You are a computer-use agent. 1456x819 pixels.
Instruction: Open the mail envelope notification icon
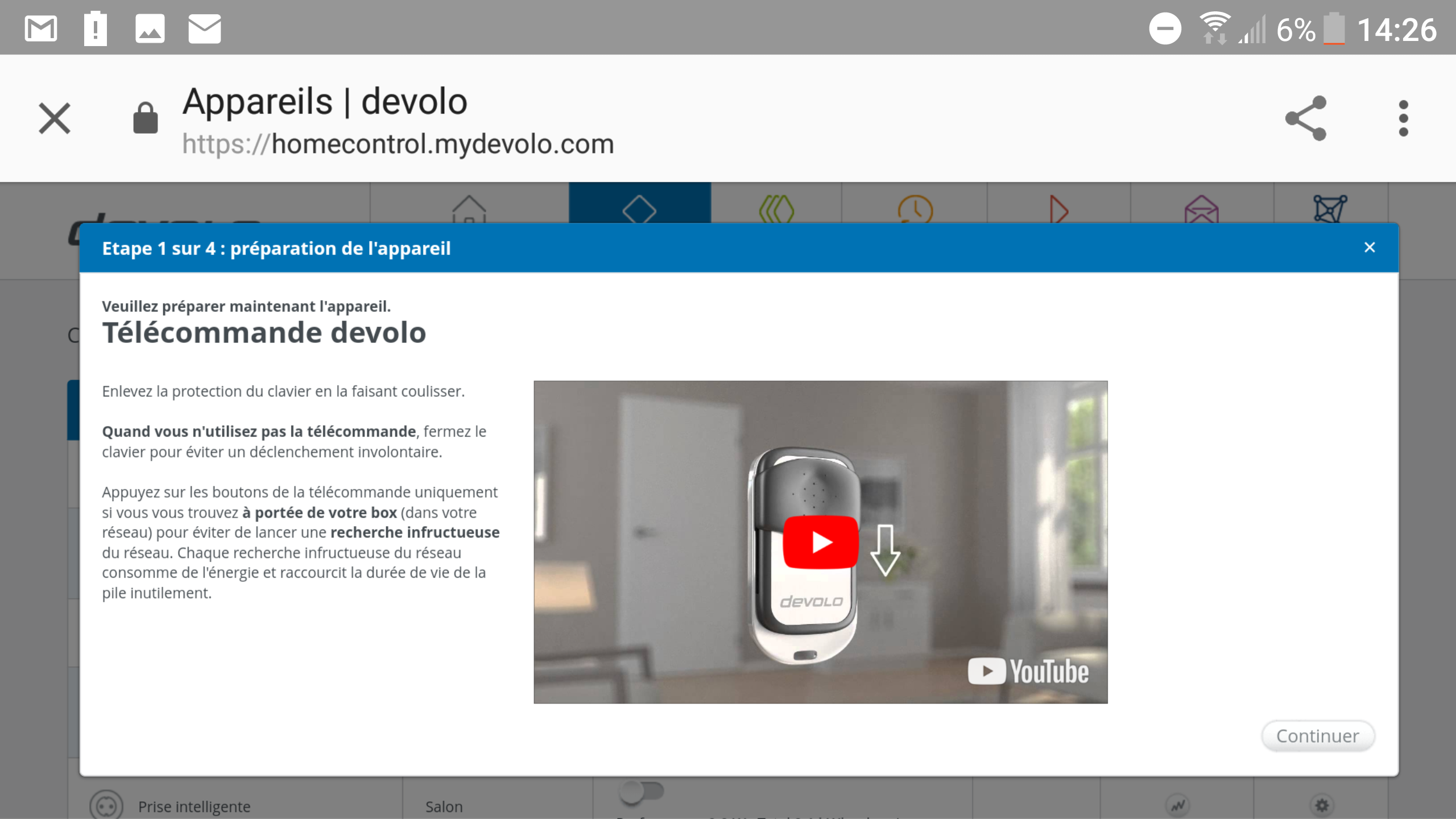pyautogui.click(x=205, y=28)
